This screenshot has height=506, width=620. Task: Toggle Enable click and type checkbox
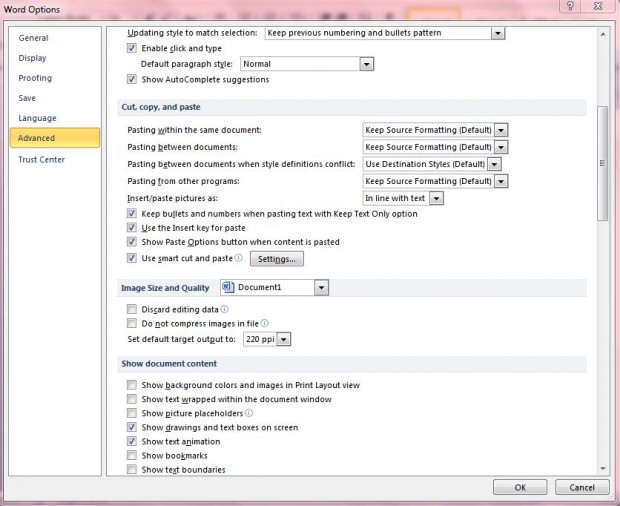[132, 48]
